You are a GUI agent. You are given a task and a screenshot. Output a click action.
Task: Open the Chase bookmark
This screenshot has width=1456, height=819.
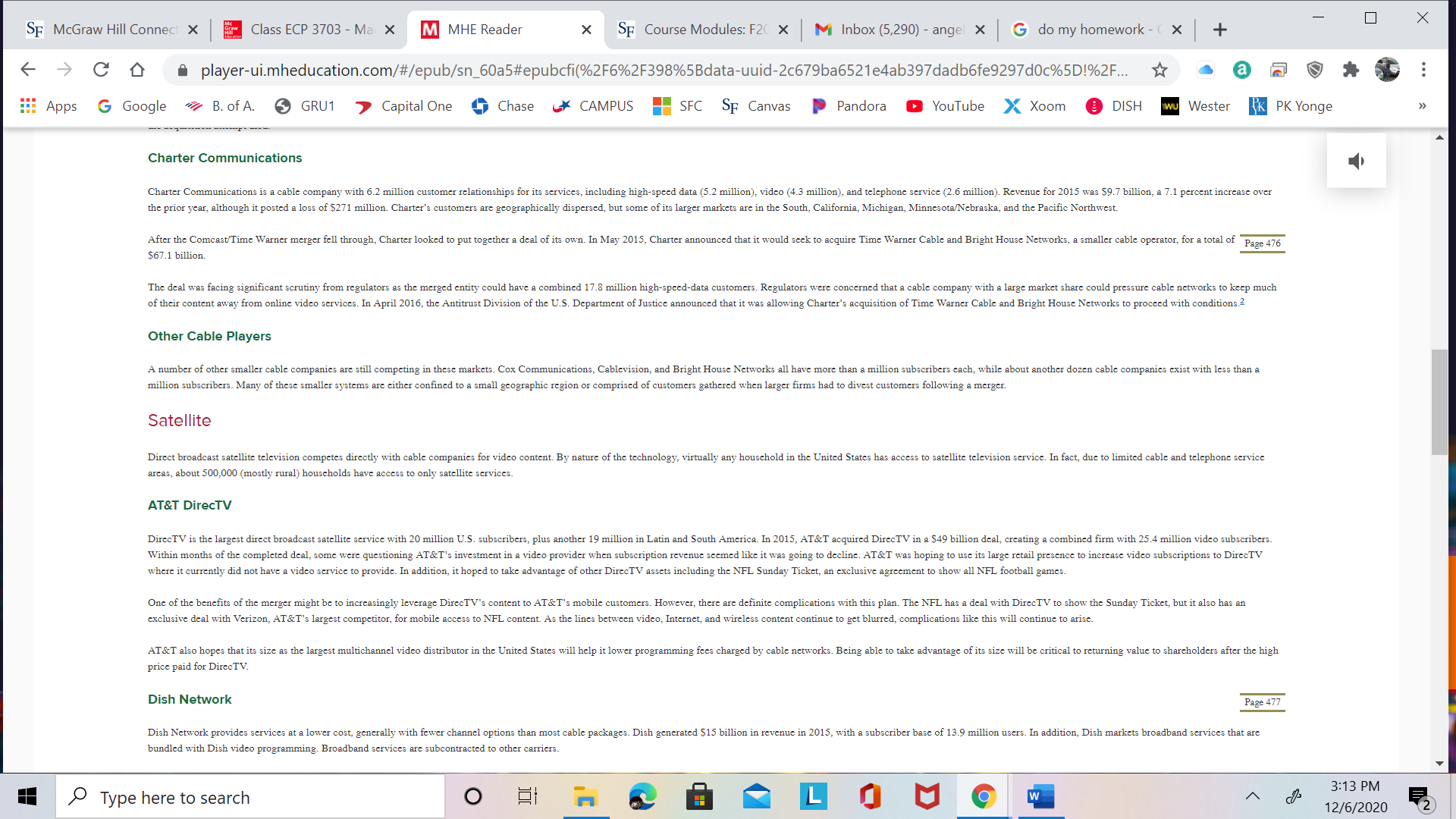(503, 106)
